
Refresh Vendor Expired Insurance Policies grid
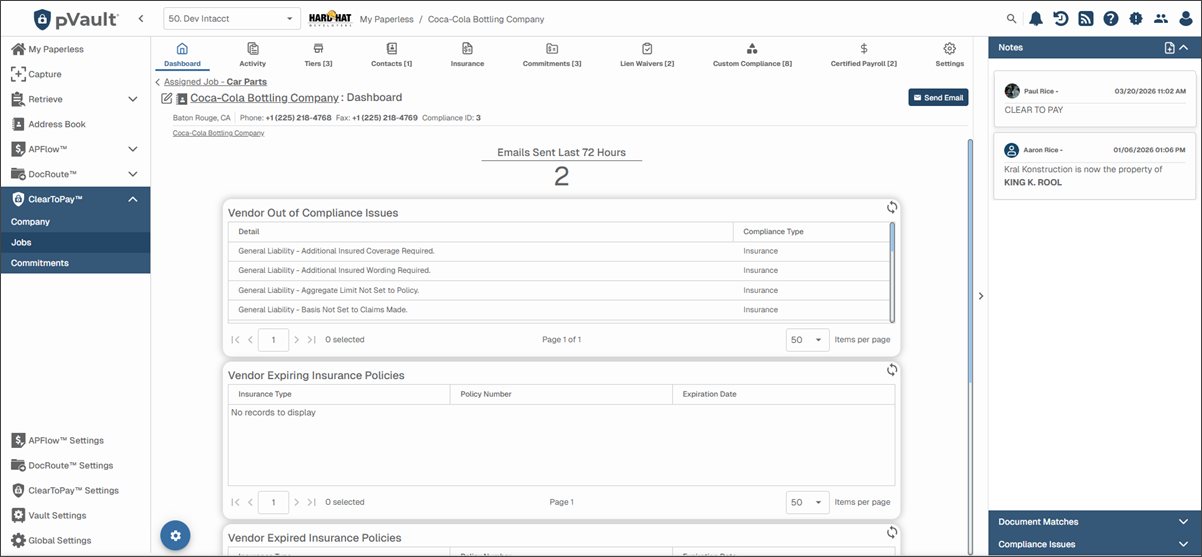click(892, 531)
